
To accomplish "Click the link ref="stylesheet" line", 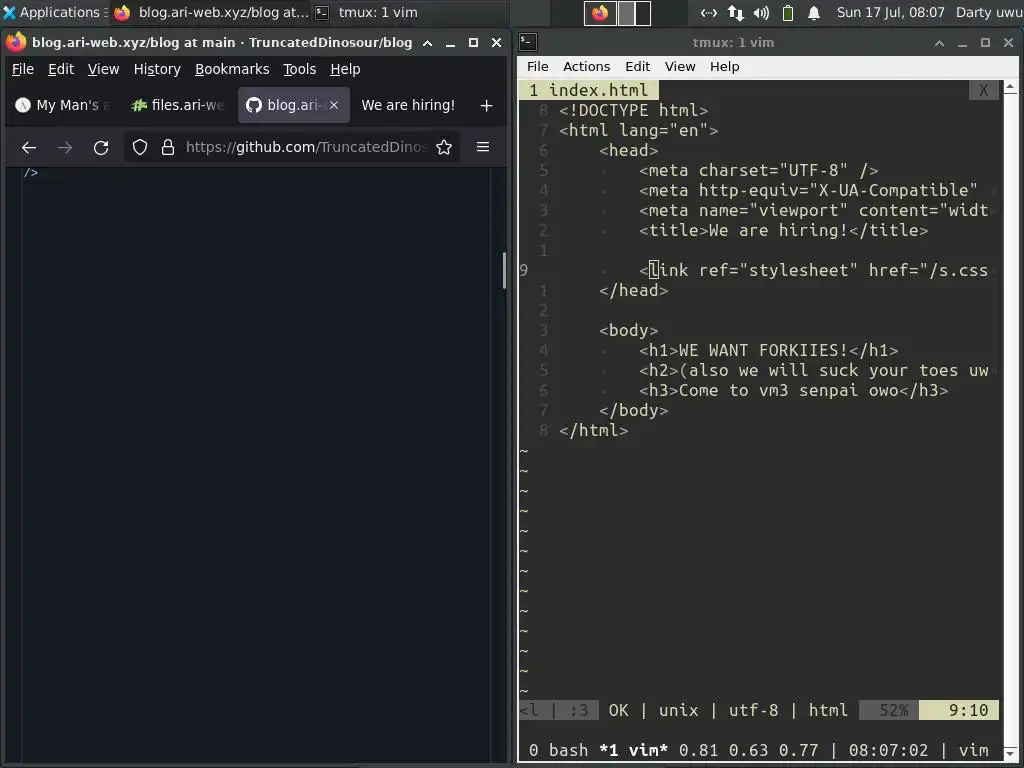I will [814, 270].
